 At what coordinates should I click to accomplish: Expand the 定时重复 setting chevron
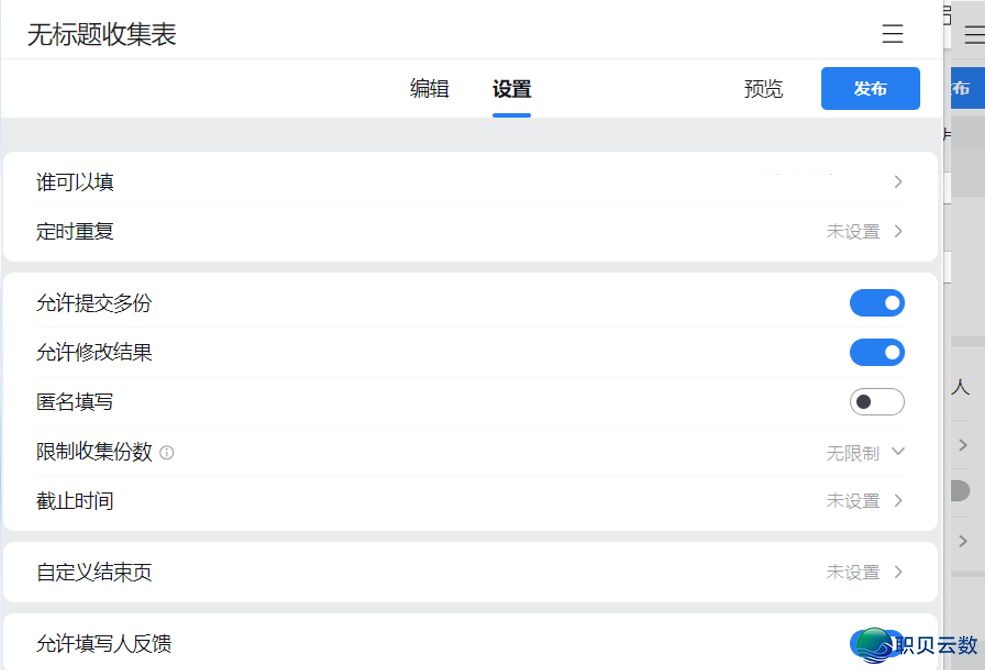click(898, 232)
